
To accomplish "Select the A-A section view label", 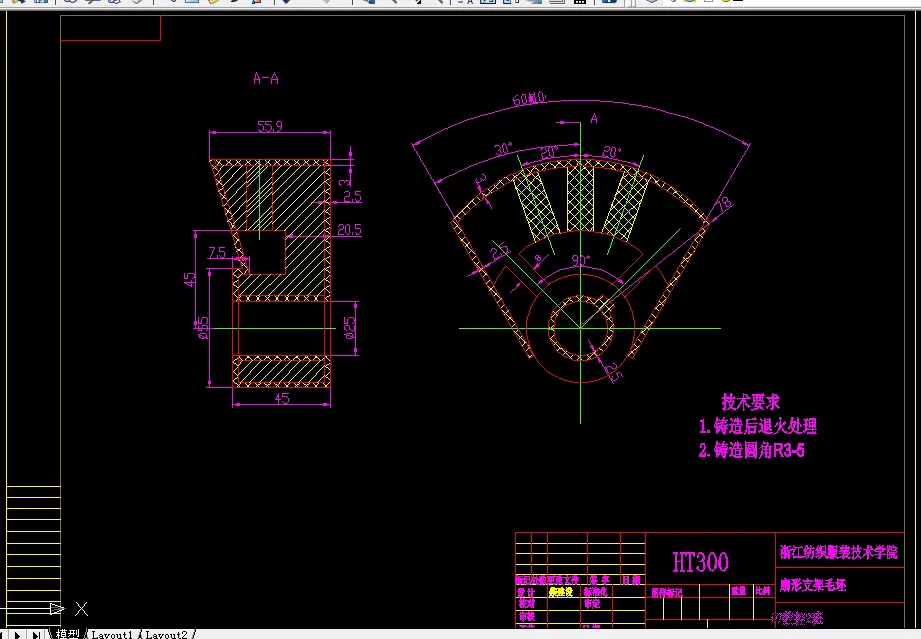I will click(x=265, y=78).
